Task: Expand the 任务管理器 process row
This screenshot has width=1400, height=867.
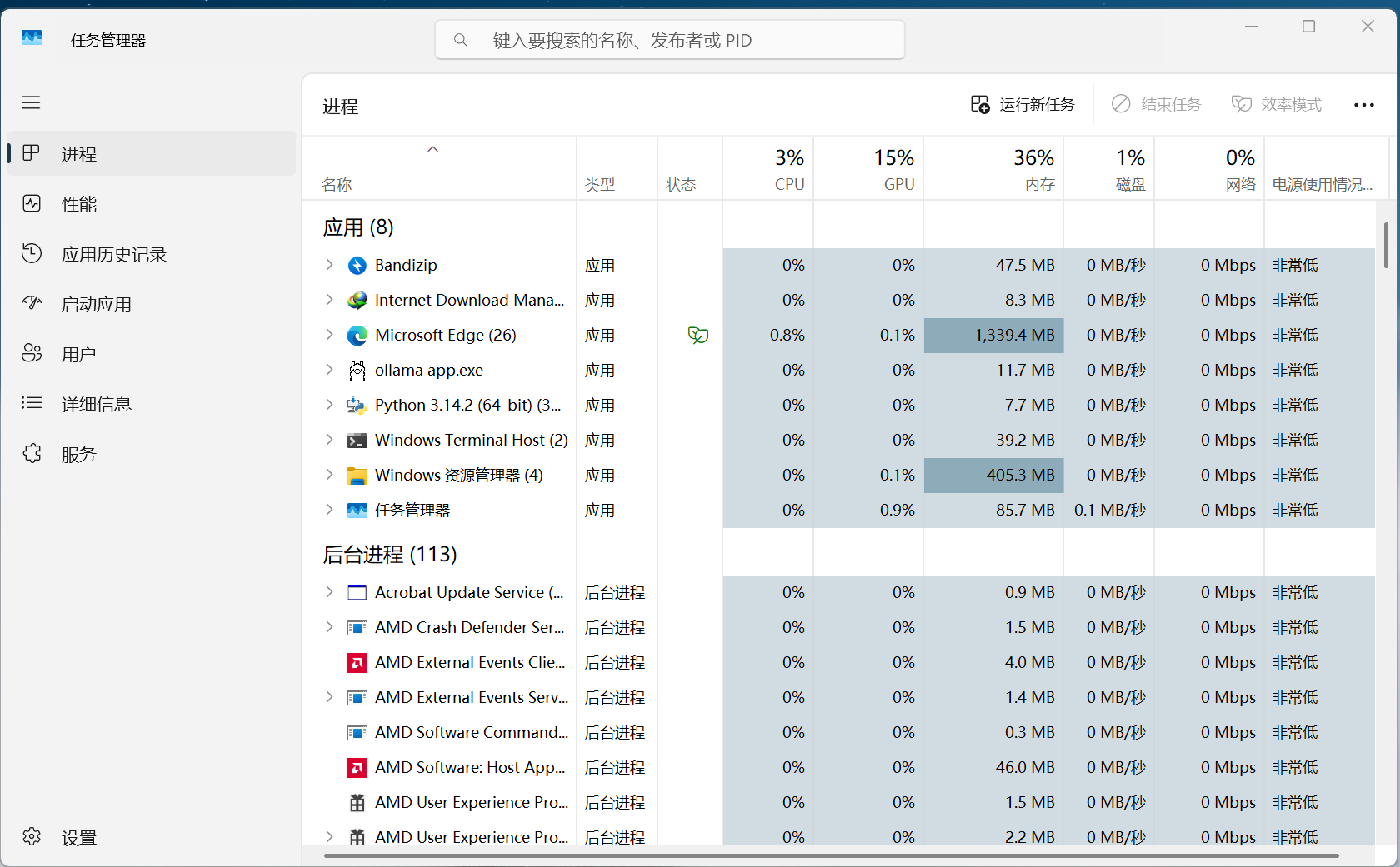Action: point(330,510)
